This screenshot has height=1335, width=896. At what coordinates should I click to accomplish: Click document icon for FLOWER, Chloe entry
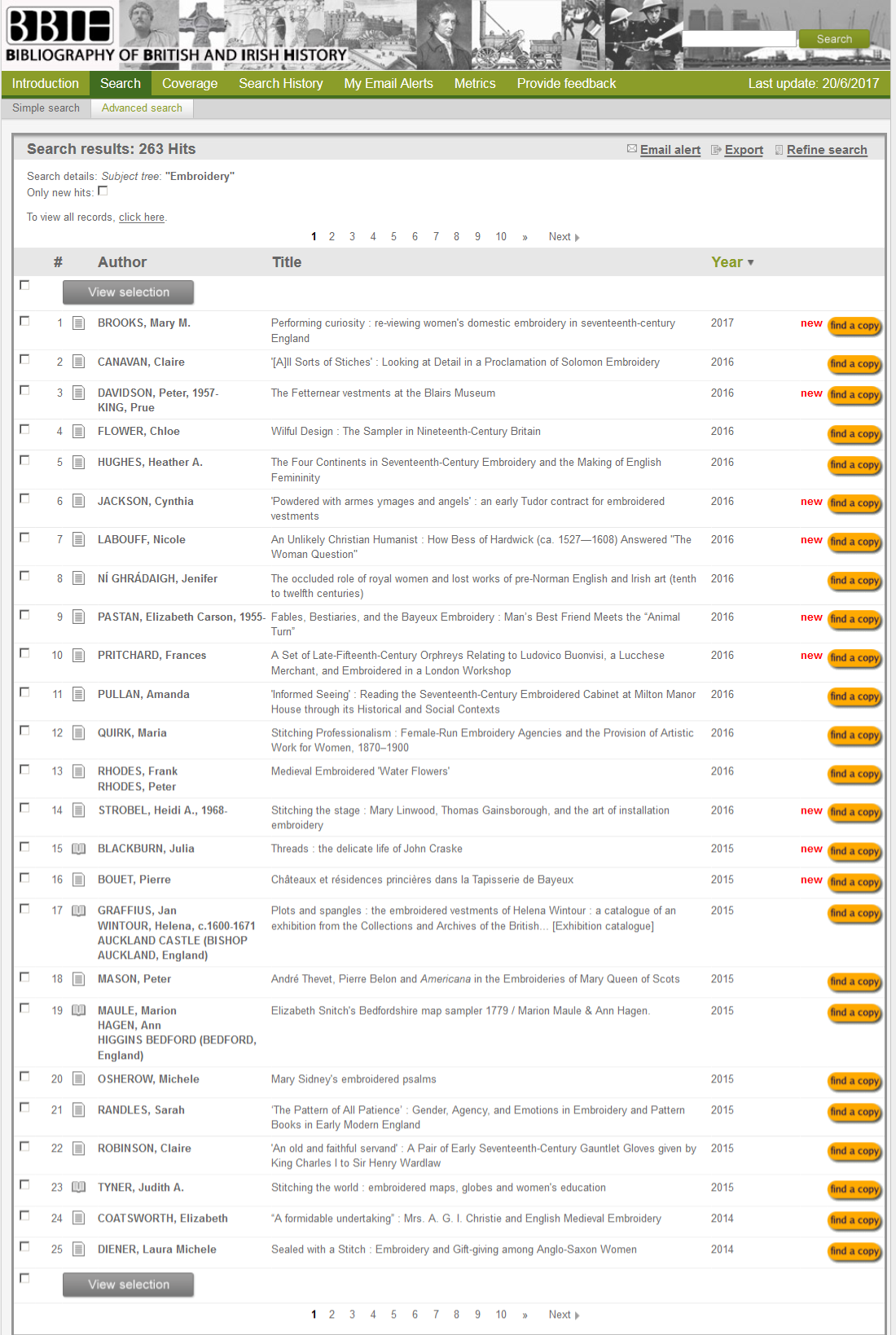(79, 432)
